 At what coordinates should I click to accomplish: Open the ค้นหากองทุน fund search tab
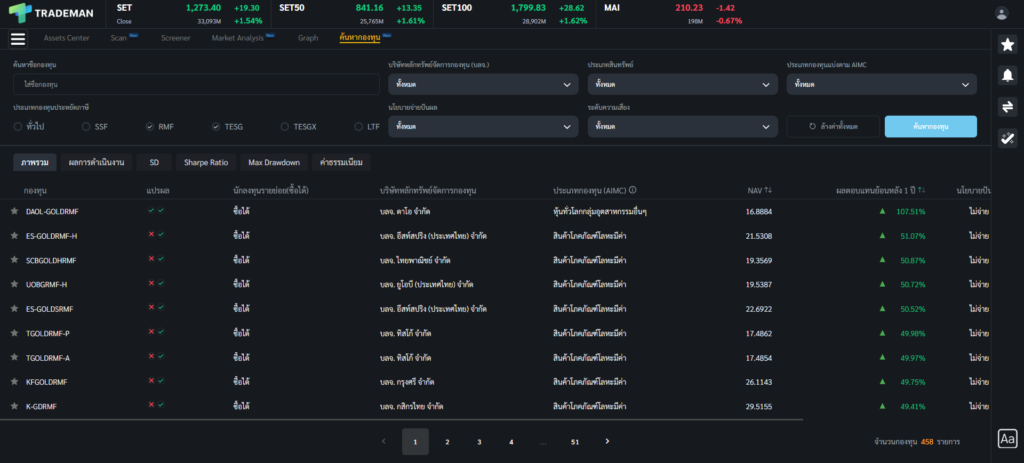pyautogui.click(x=360, y=38)
